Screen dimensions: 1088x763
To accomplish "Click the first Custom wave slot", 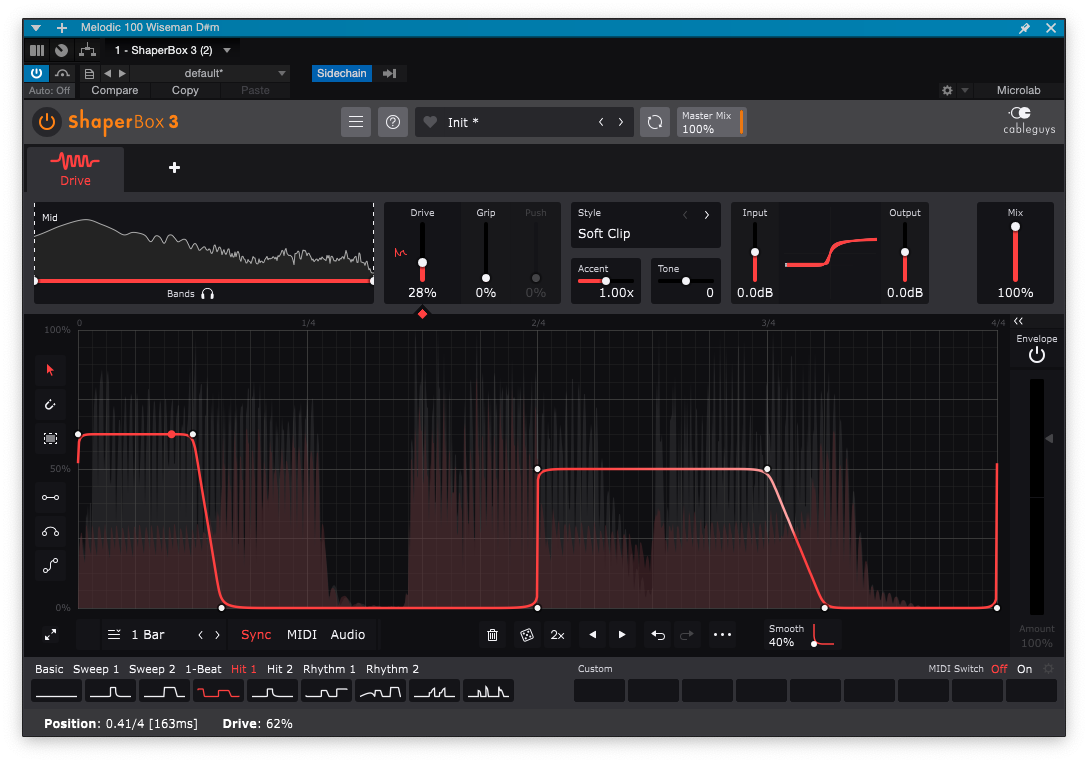I will 600,691.
